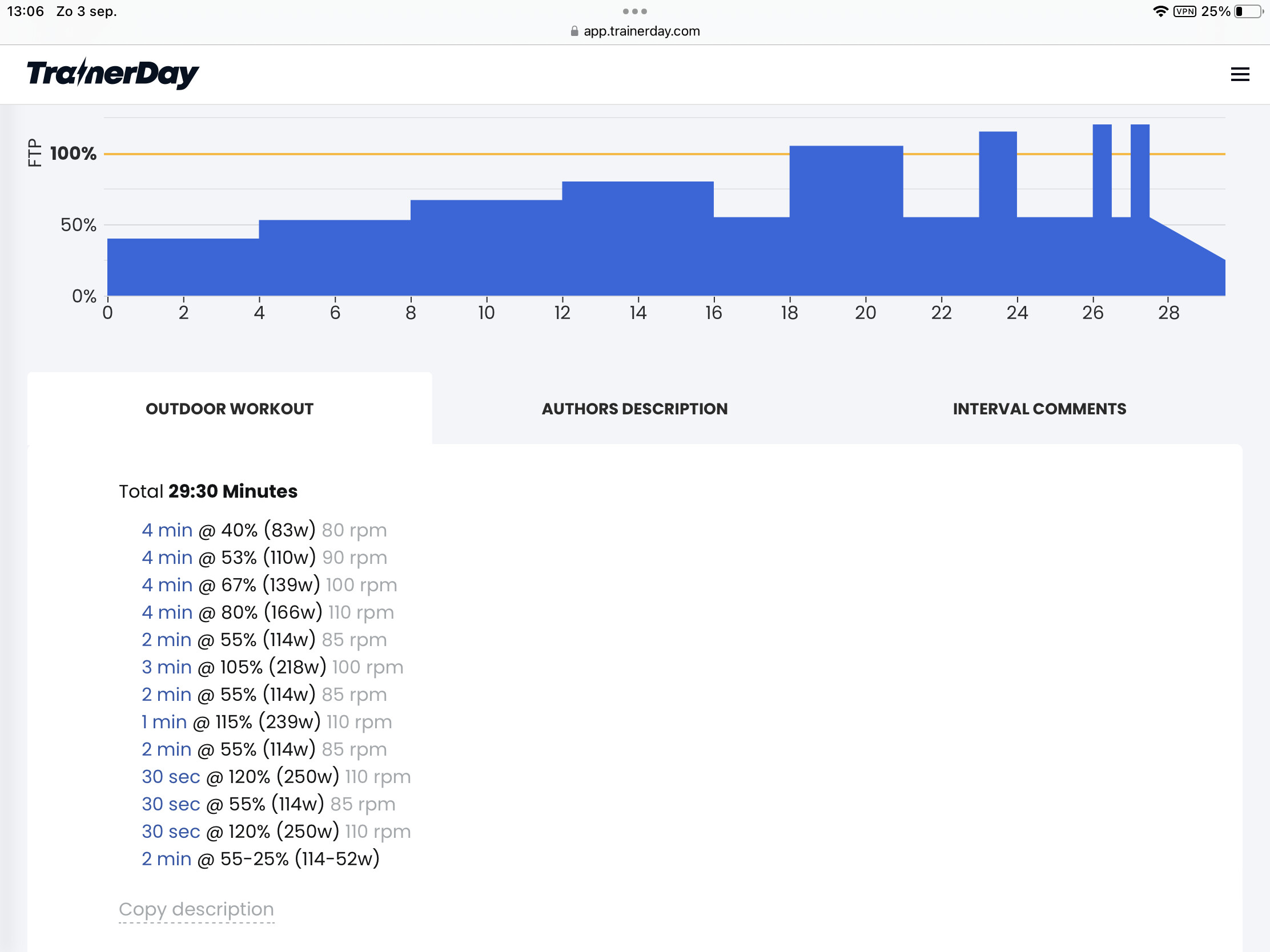Click the TrainerDay logo

coord(112,74)
